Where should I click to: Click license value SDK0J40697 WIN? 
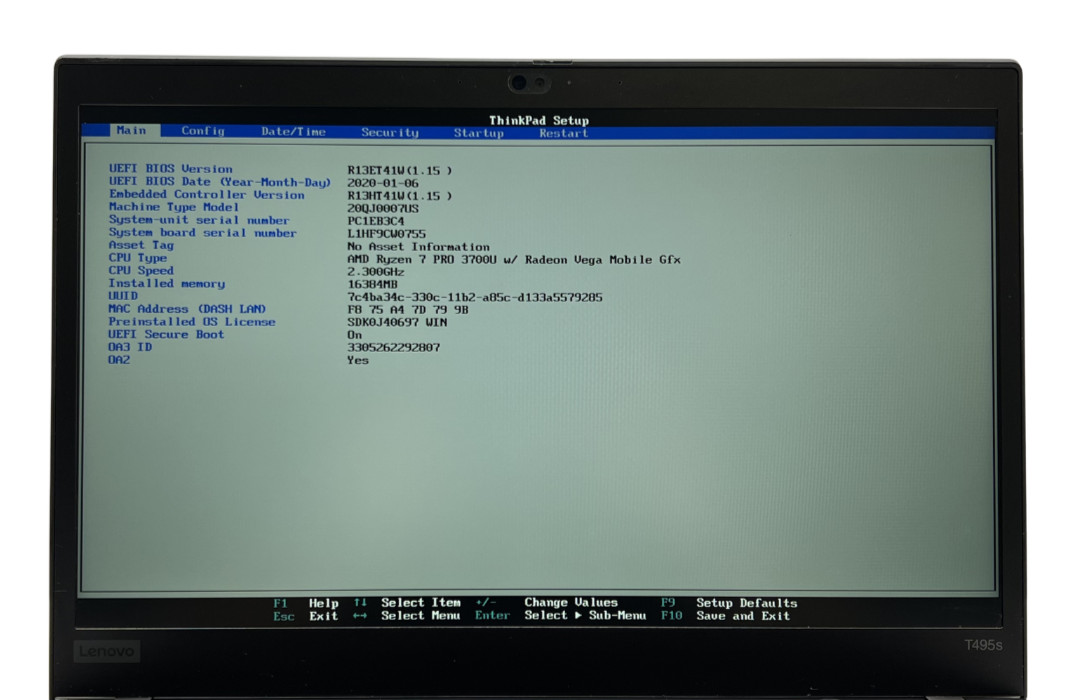point(397,322)
